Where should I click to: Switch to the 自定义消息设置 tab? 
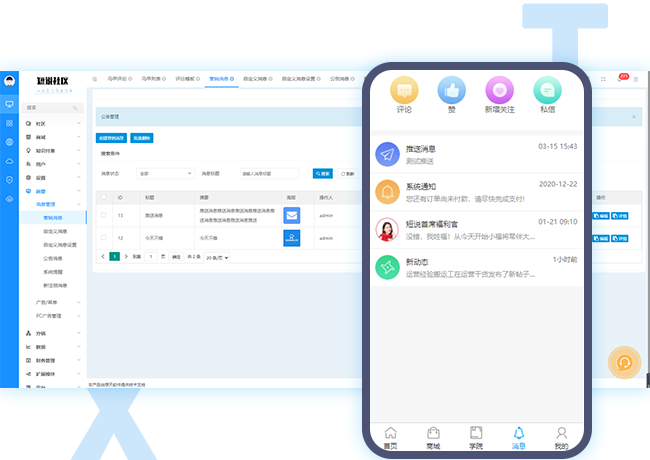coord(301,79)
